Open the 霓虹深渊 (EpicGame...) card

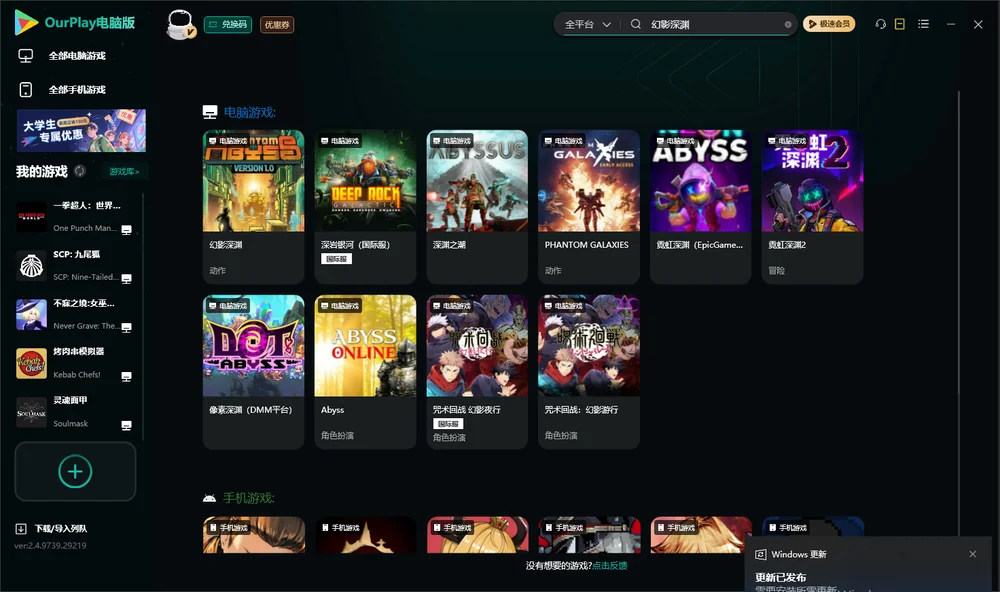coord(700,207)
